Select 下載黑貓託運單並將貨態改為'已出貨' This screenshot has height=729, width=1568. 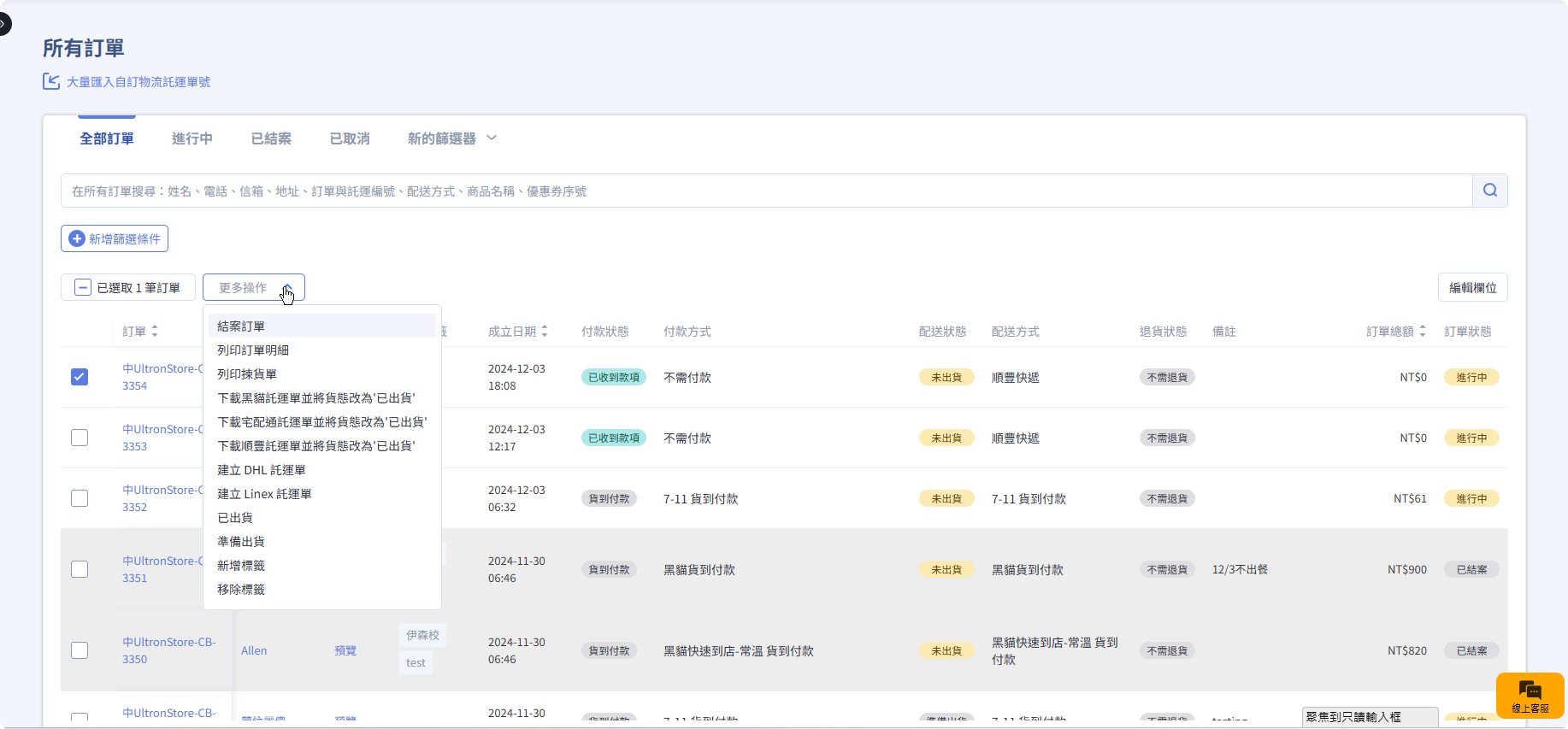click(322, 397)
